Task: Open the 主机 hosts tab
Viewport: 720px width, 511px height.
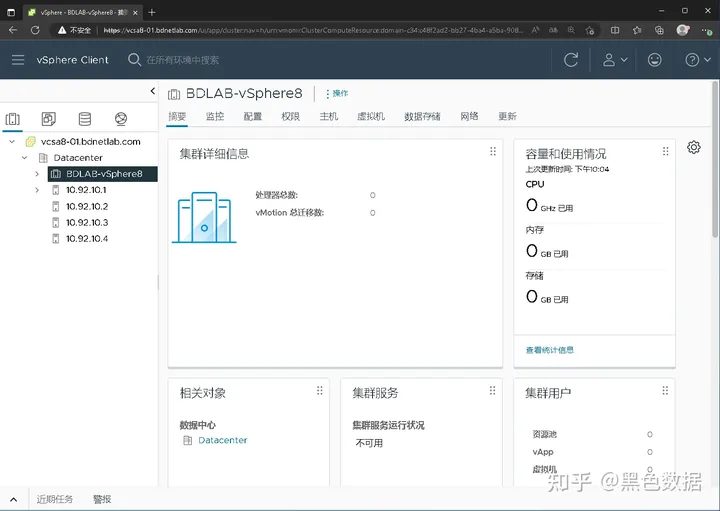Action: coord(329,116)
